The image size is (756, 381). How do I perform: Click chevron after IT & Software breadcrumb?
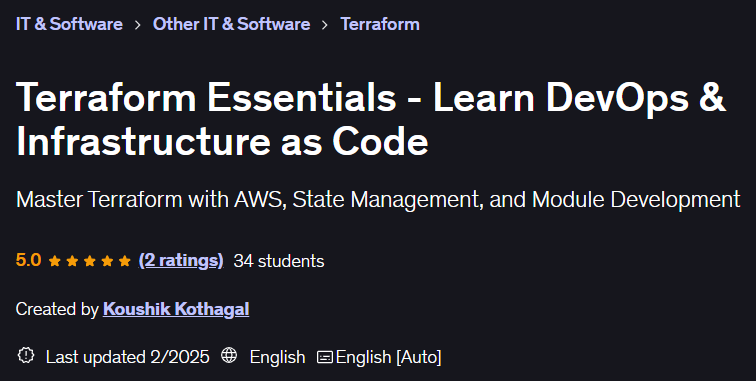coord(138,25)
